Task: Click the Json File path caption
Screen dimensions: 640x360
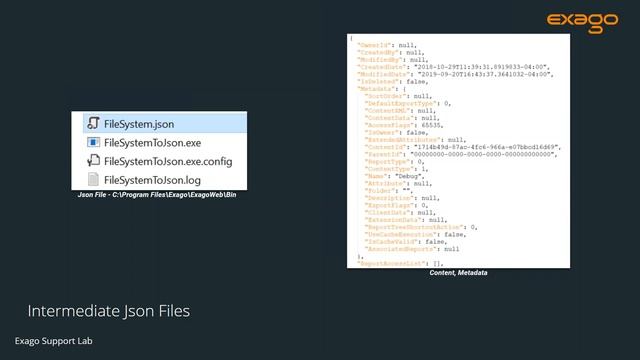Action: pos(157,195)
